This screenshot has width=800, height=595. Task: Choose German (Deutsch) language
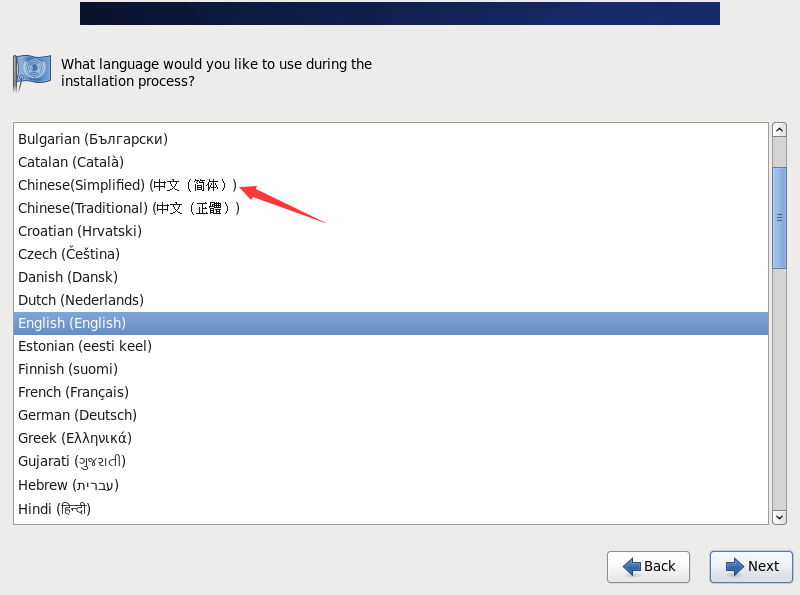(391, 415)
